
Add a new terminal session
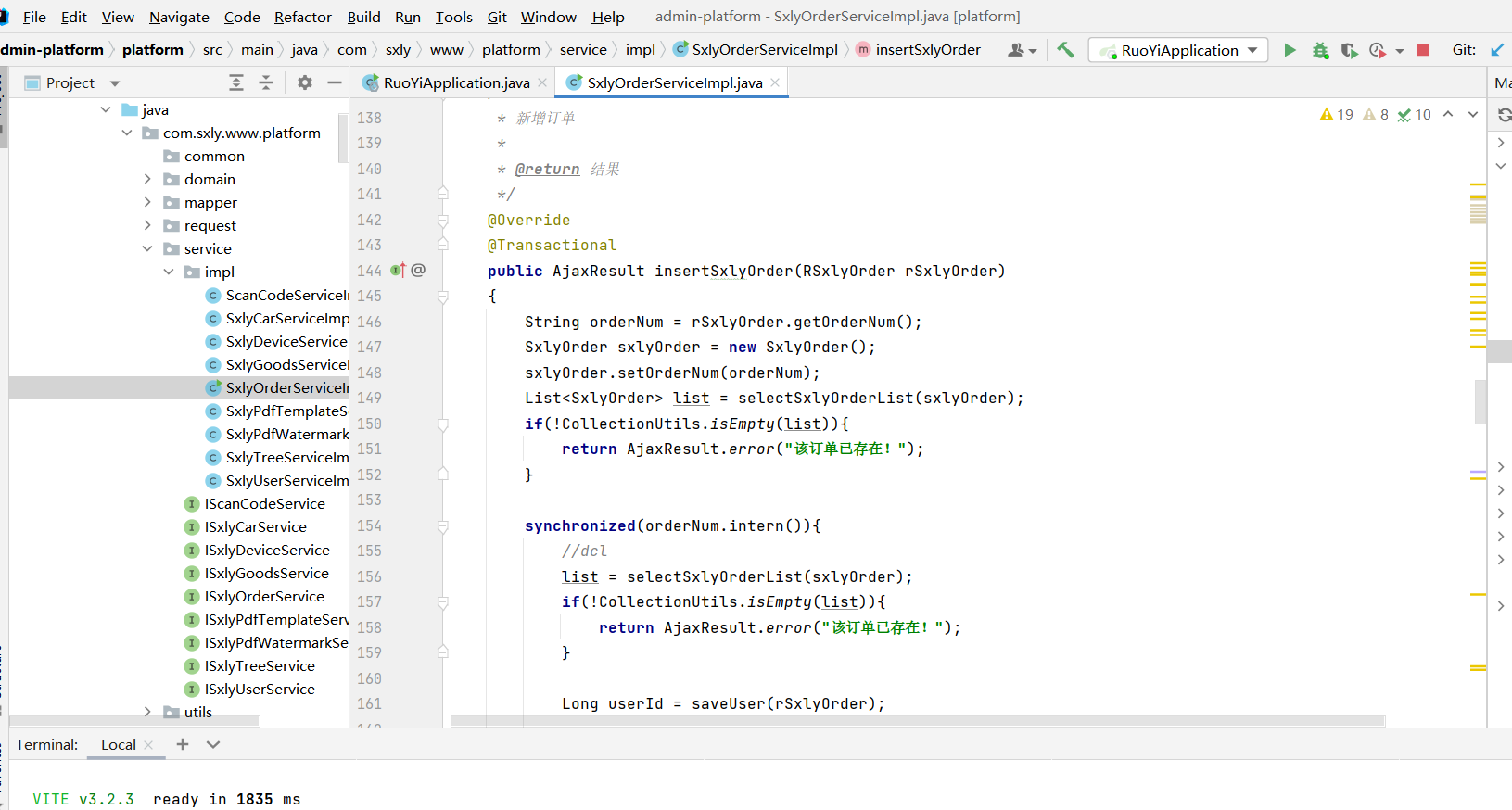[183, 744]
